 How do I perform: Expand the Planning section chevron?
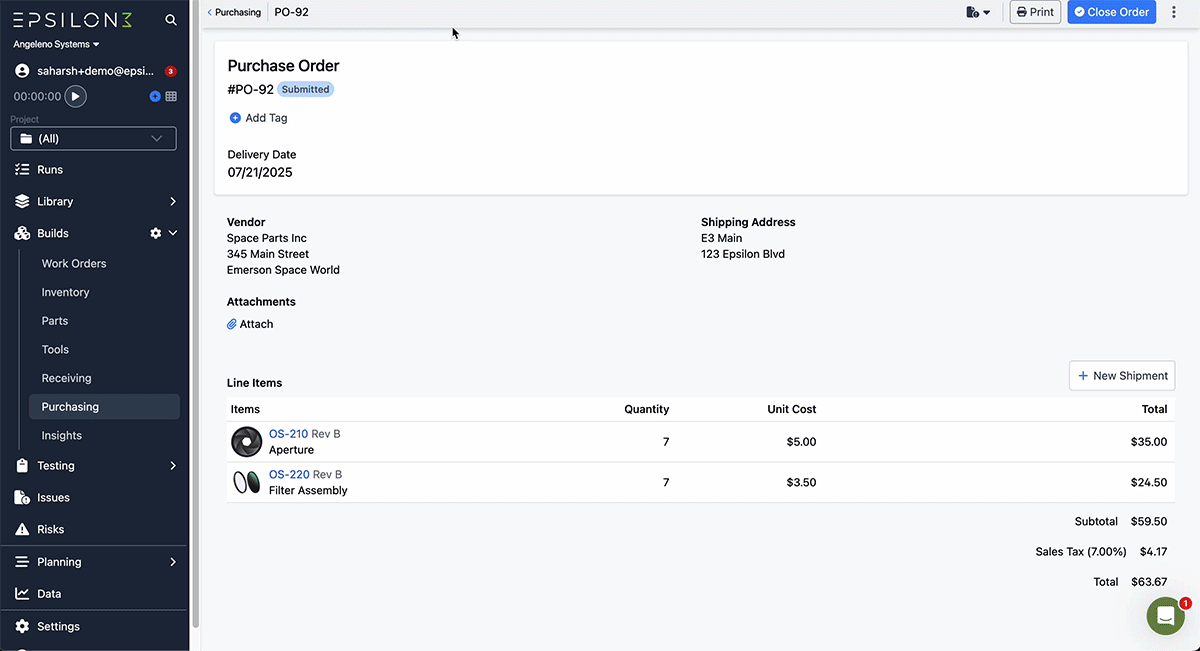pyautogui.click(x=173, y=562)
